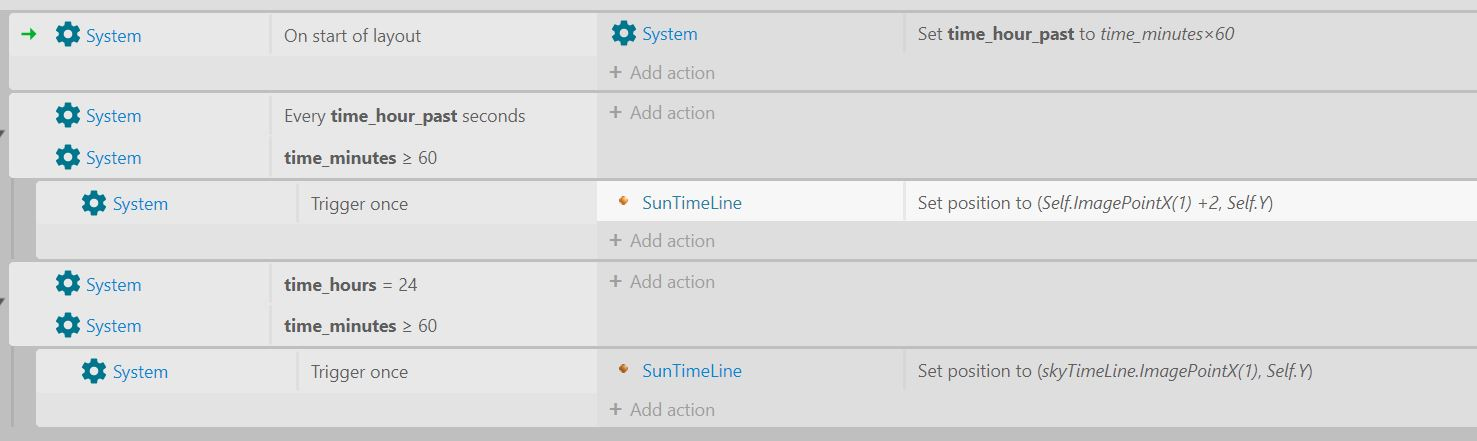The image size is (1477, 441).
Task: Add action below first SunTimeLine position
Action: 662,241
